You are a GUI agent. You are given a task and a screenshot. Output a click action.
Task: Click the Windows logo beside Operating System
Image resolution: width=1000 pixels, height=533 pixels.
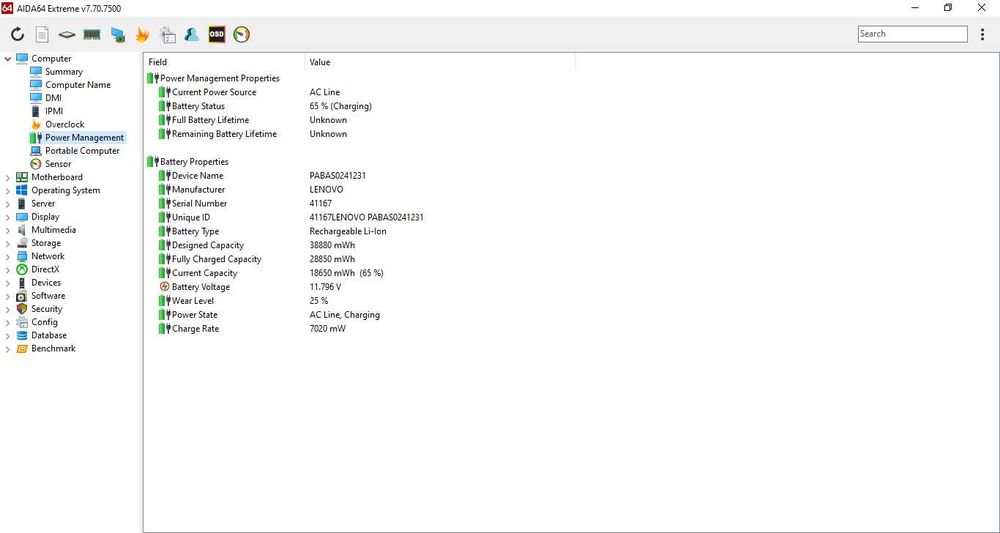pyautogui.click(x=22, y=190)
